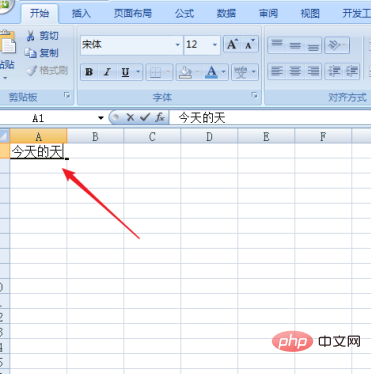Click the Cut (剪切) button
The height and width of the screenshot is (374, 371).
coord(42,35)
